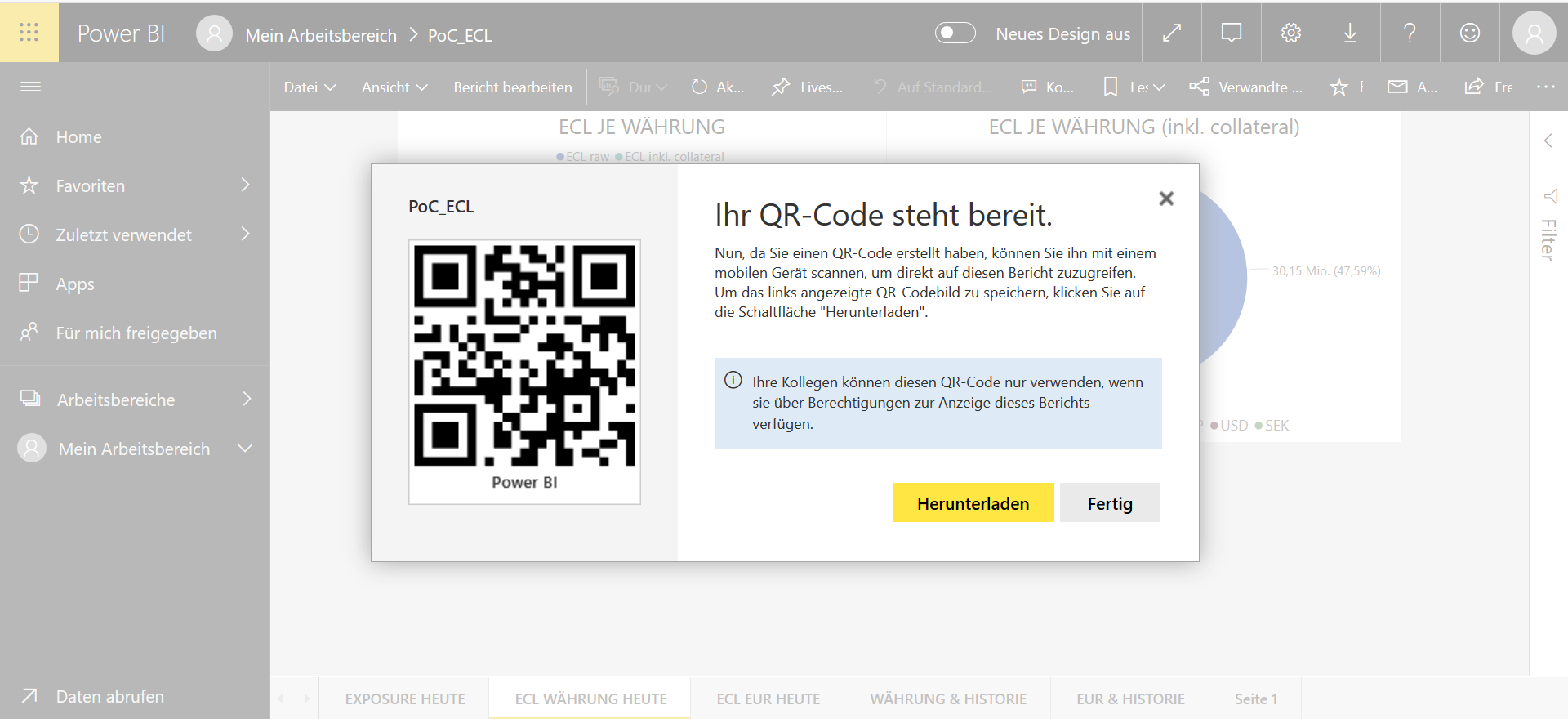Switch to Seite 1 tab
This screenshot has height=719, width=1568.
pos(1256,699)
